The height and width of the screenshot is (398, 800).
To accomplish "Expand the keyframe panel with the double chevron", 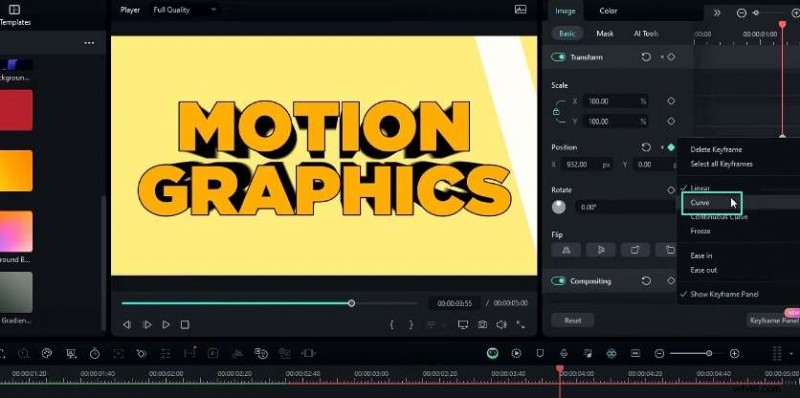I will coord(717,13).
